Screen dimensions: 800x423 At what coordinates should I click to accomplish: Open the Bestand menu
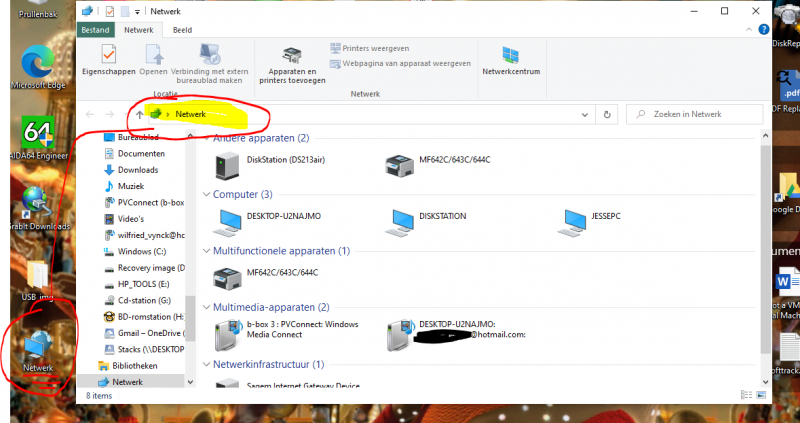point(96,31)
